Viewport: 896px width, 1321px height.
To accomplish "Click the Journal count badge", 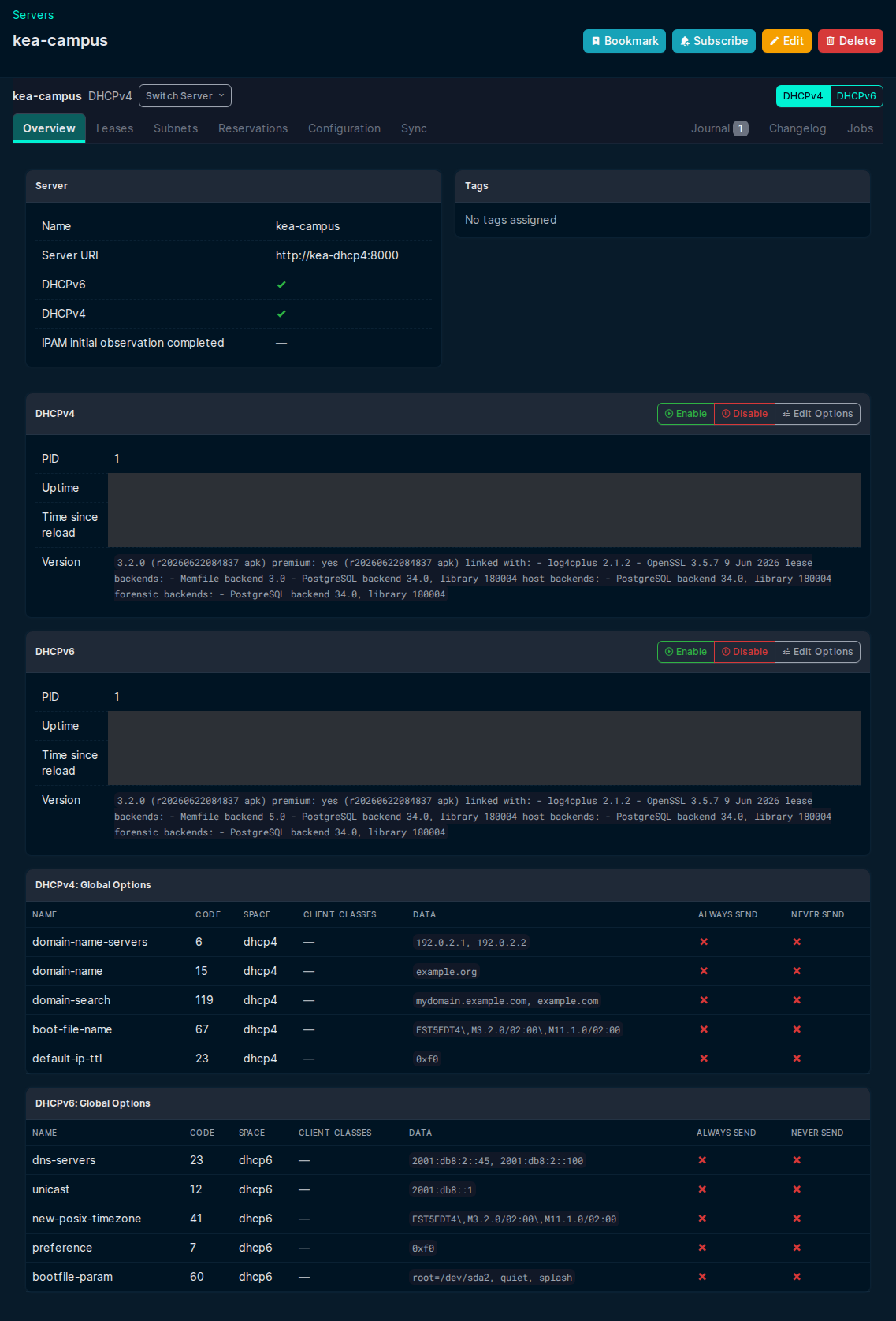I will 741,128.
